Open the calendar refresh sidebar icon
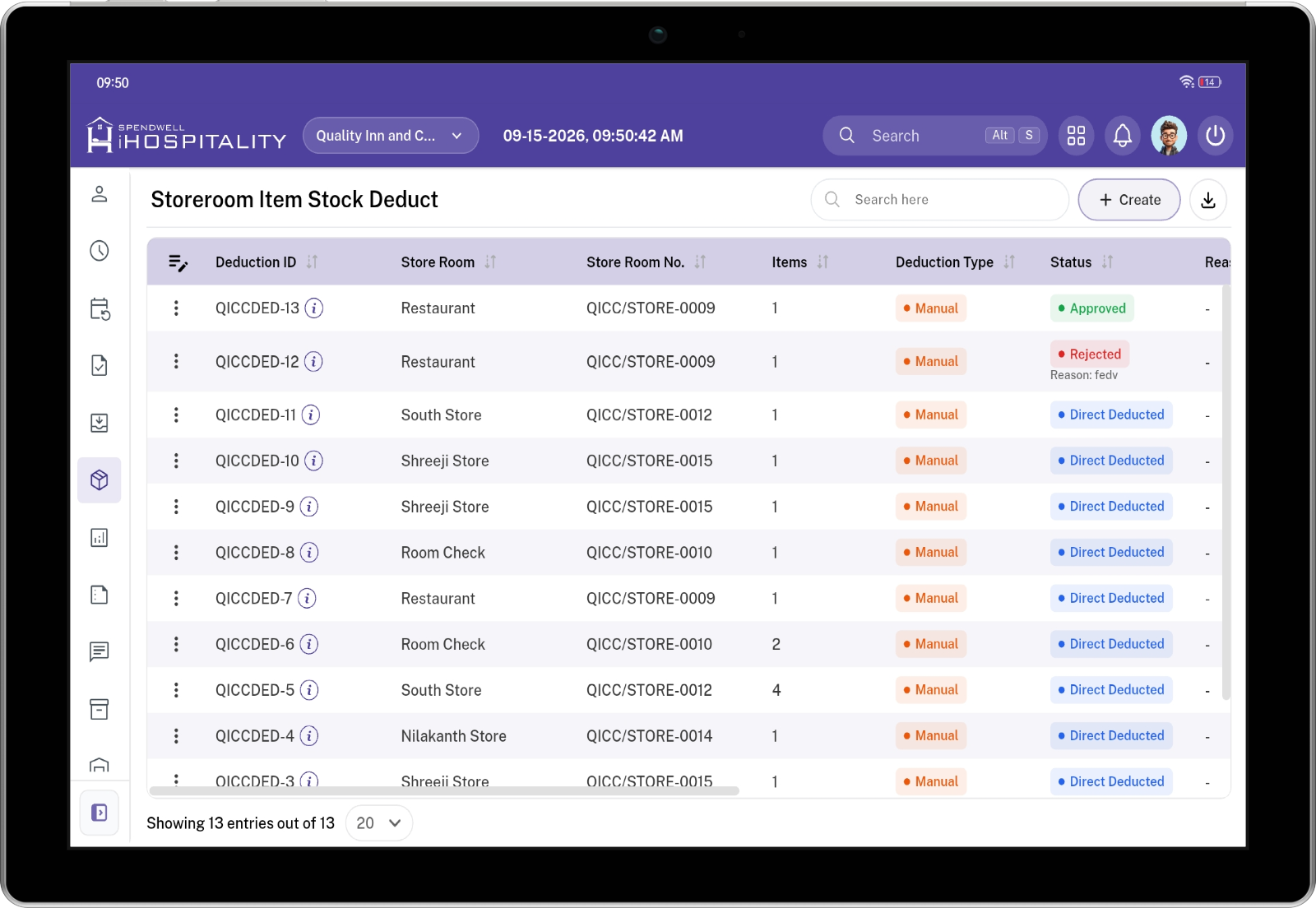The height and width of the screenshot is (908, 1316). pos(100,308)
